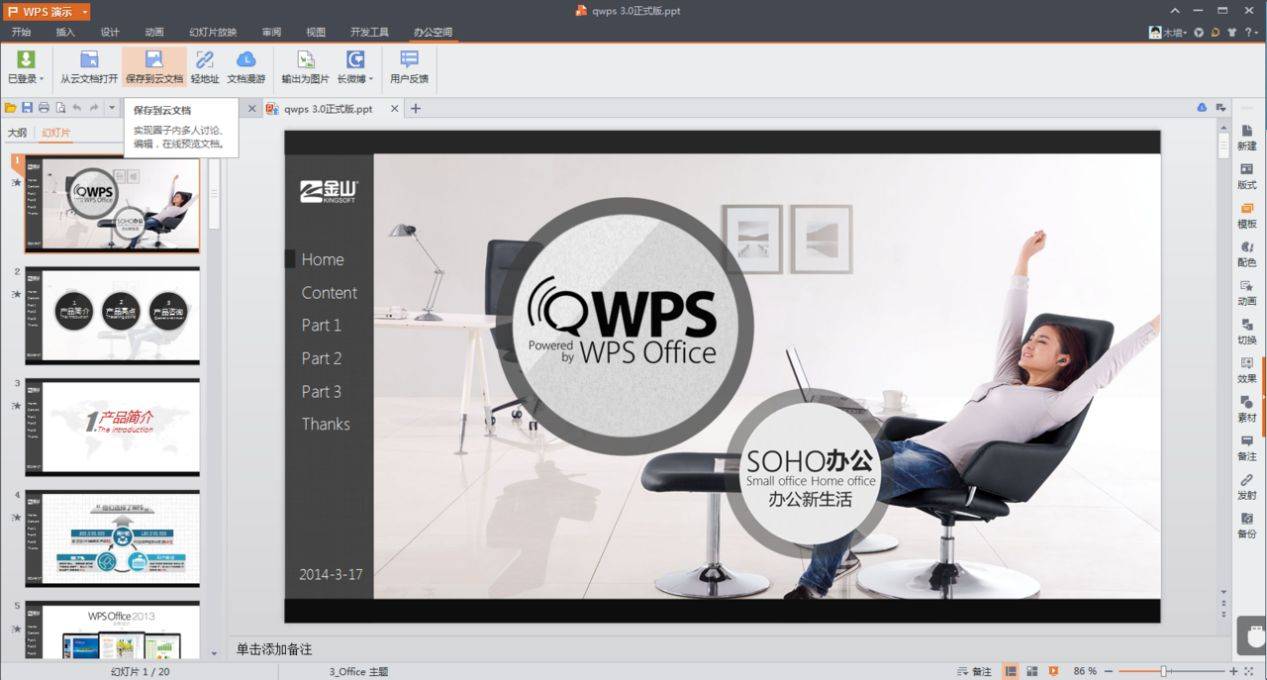Image resolution: width=1267 pixels, height=680 pixels.
Task: Start slideshow from status bar icon
Action: 1053,671
